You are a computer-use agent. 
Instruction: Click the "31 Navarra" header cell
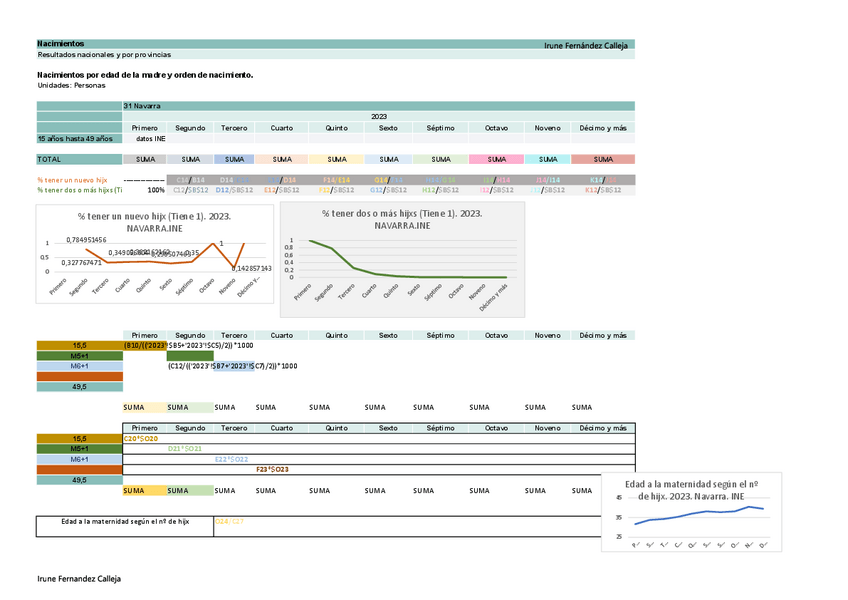coord(143,105)
